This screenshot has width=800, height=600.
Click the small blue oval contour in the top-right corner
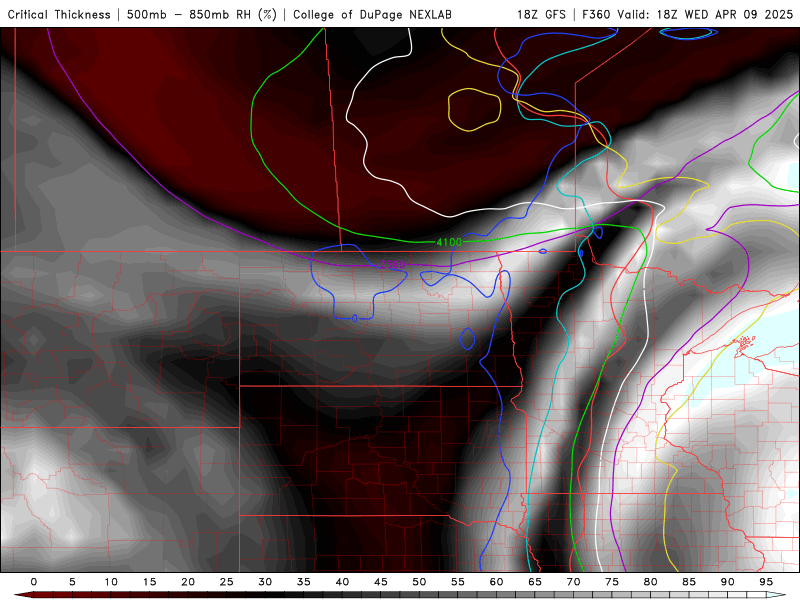[x=689, y=33]
